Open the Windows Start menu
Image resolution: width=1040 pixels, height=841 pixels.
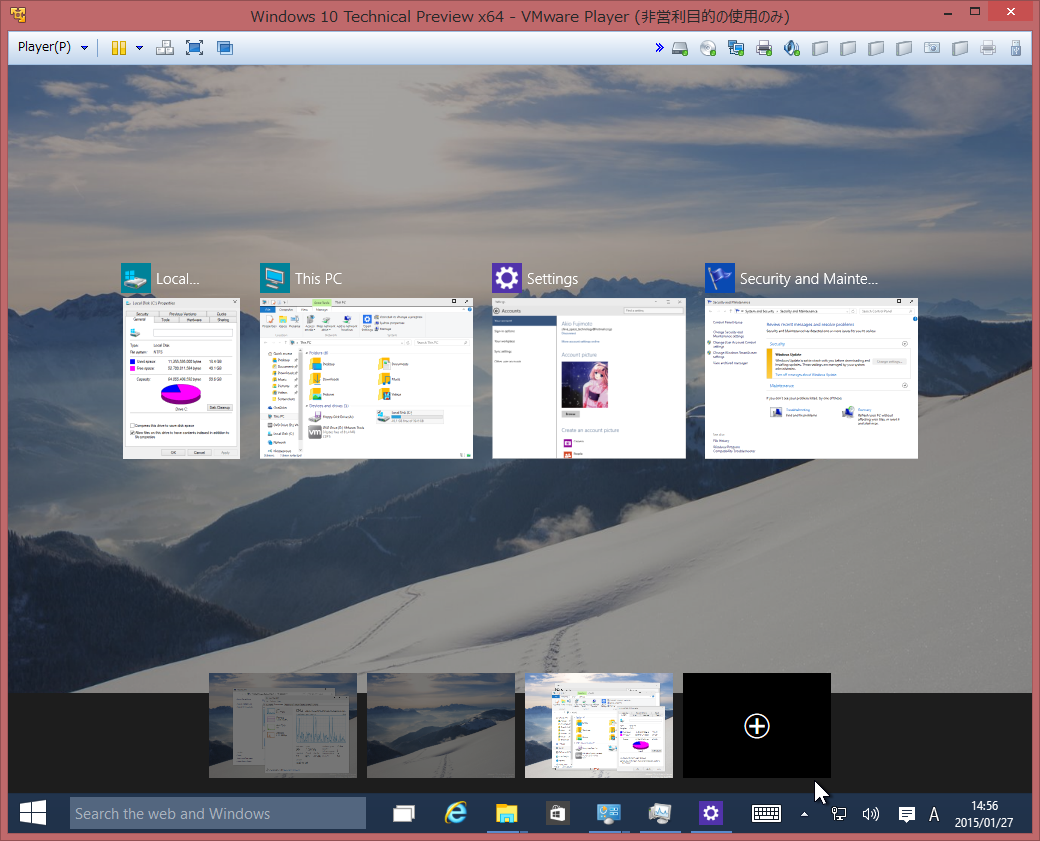(x=33, y=813)
